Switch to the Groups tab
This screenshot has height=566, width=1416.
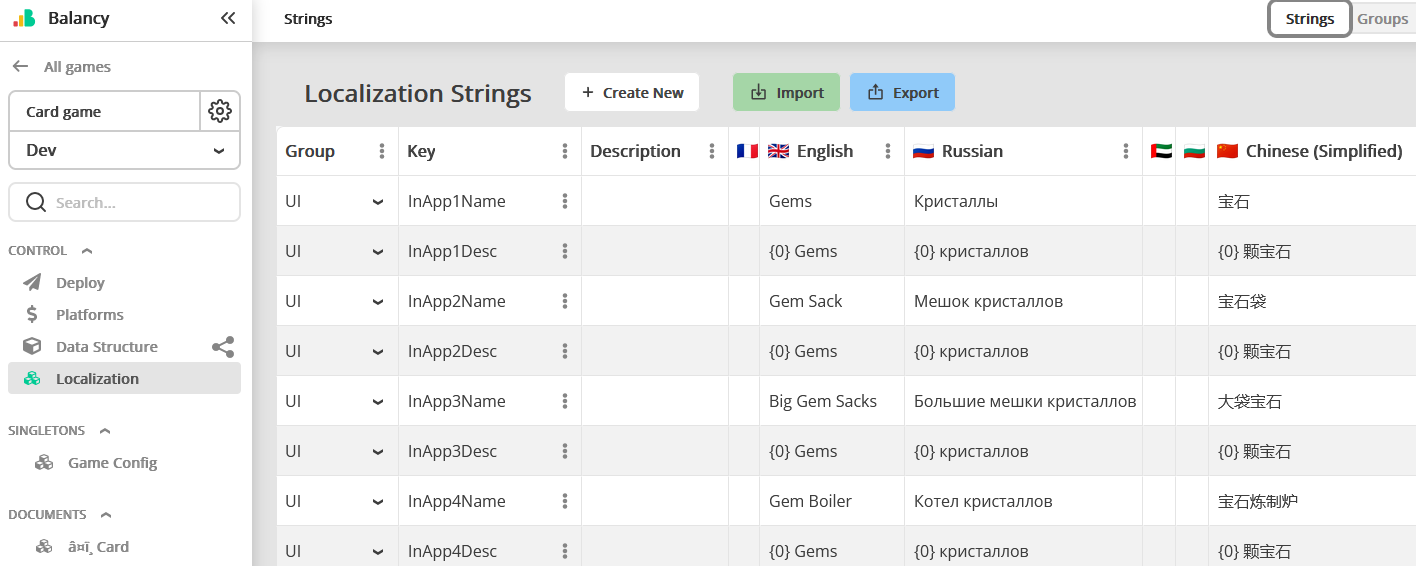point(1382,19)
